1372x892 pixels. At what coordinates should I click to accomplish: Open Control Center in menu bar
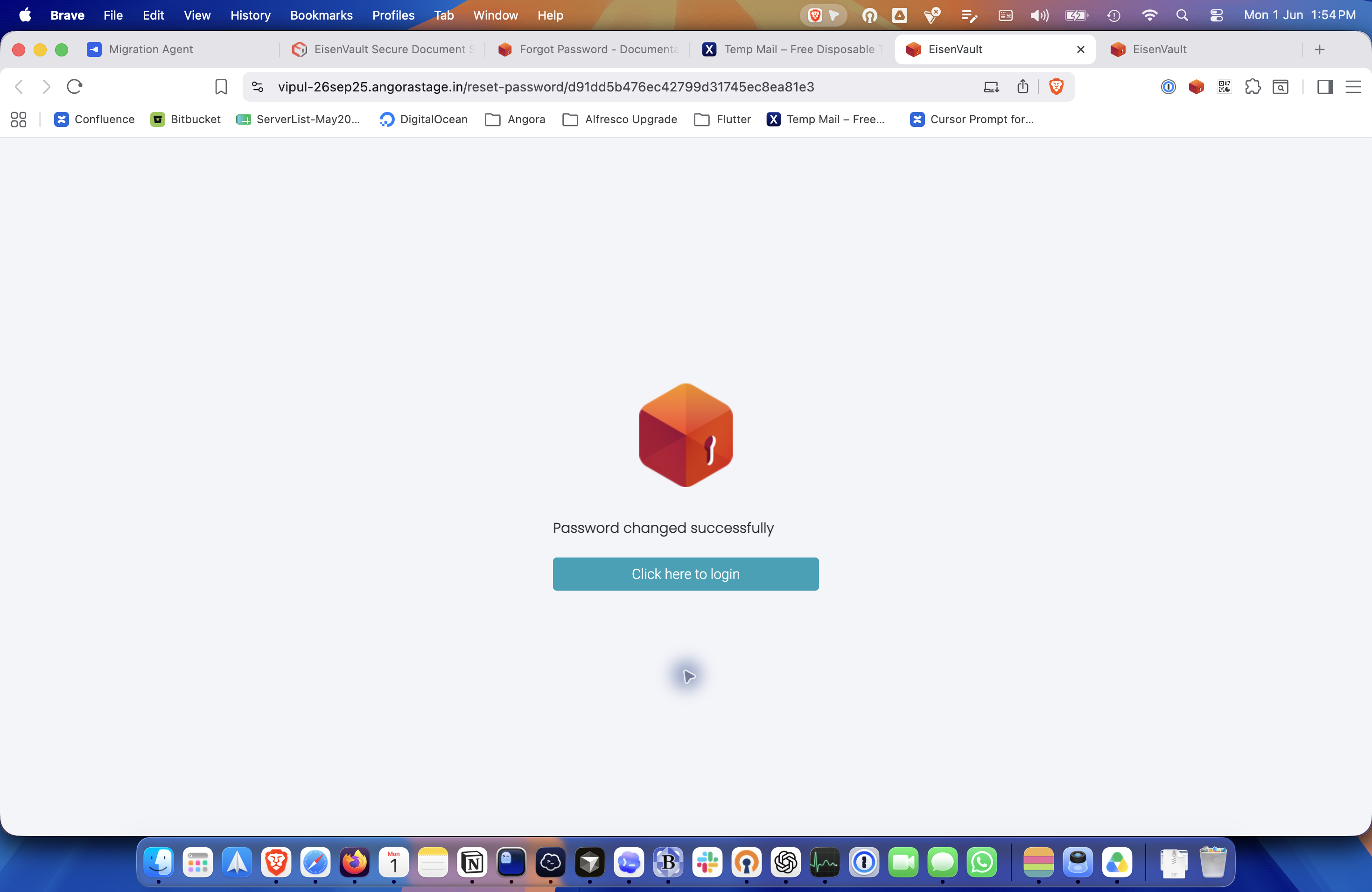tap(1216, 15)
